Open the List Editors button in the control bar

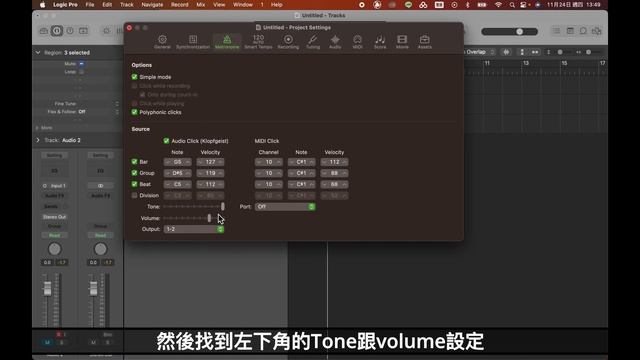(556, 31)
